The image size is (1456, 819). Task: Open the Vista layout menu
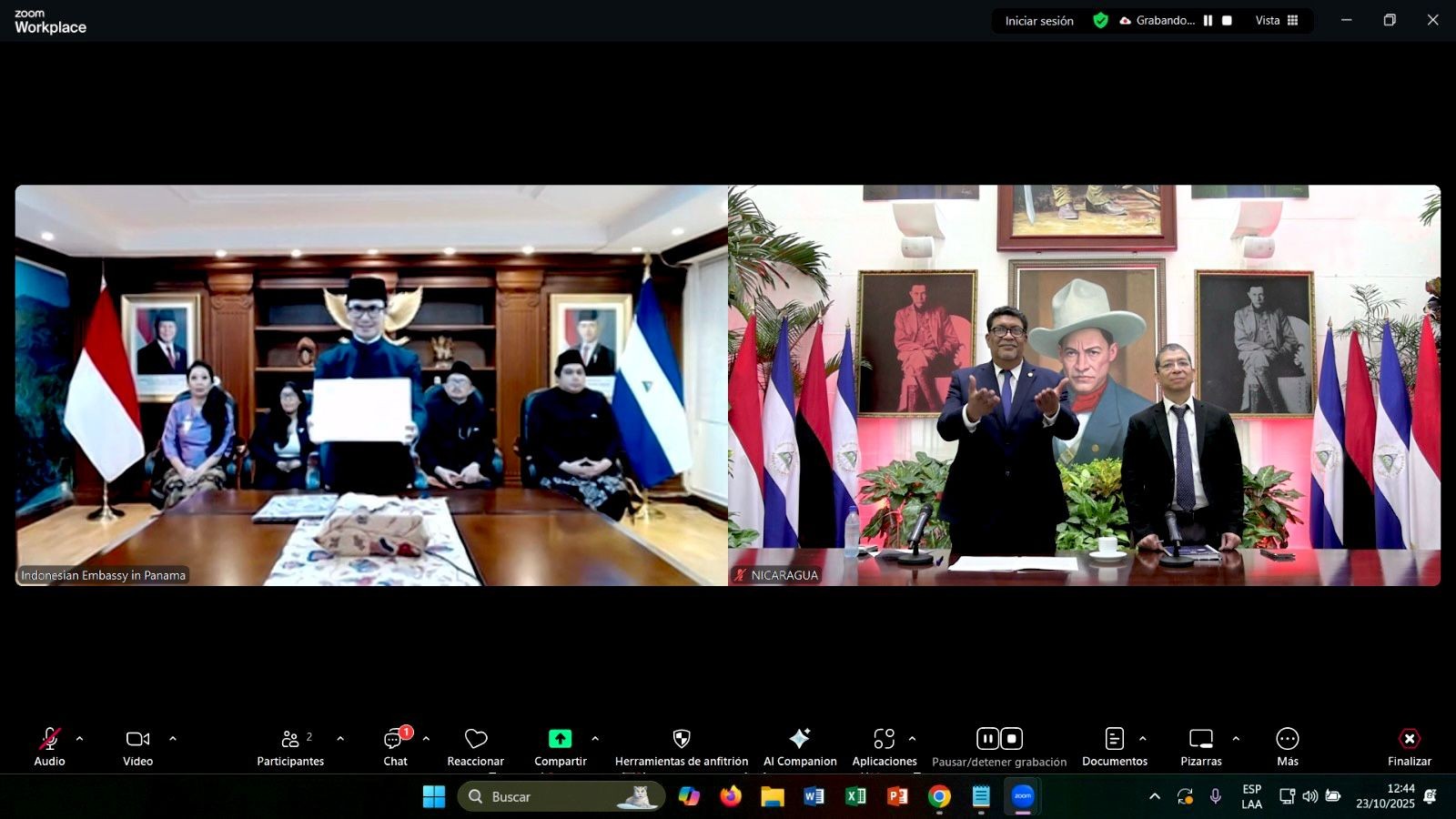[1277, 20]
